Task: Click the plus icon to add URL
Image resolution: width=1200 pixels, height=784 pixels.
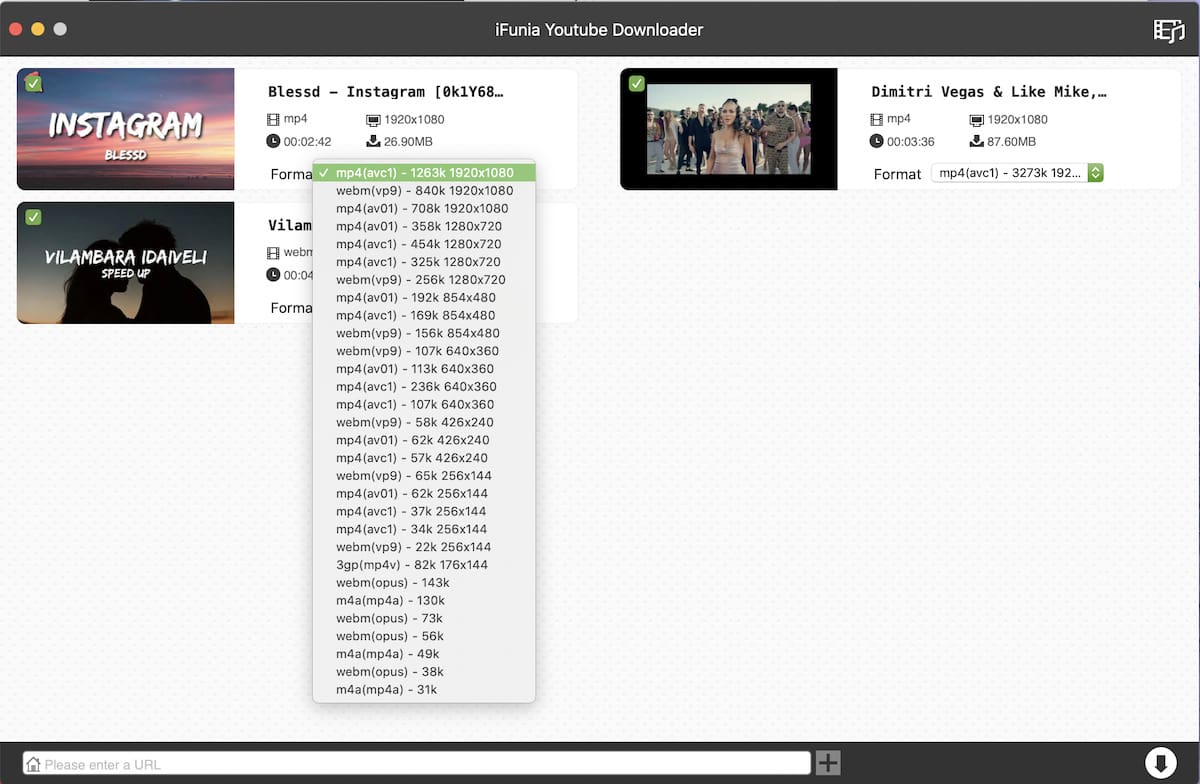Action: [827, 763]
